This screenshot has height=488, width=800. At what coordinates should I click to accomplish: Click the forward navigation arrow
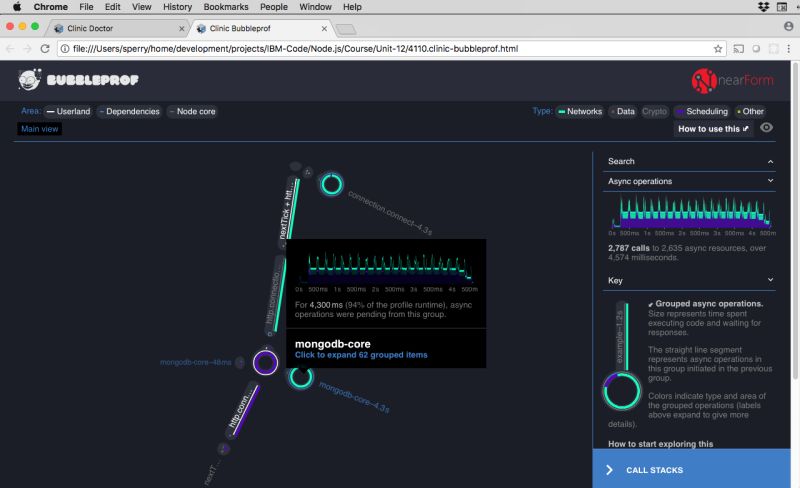pyautogui.click(x=28, y=49)
